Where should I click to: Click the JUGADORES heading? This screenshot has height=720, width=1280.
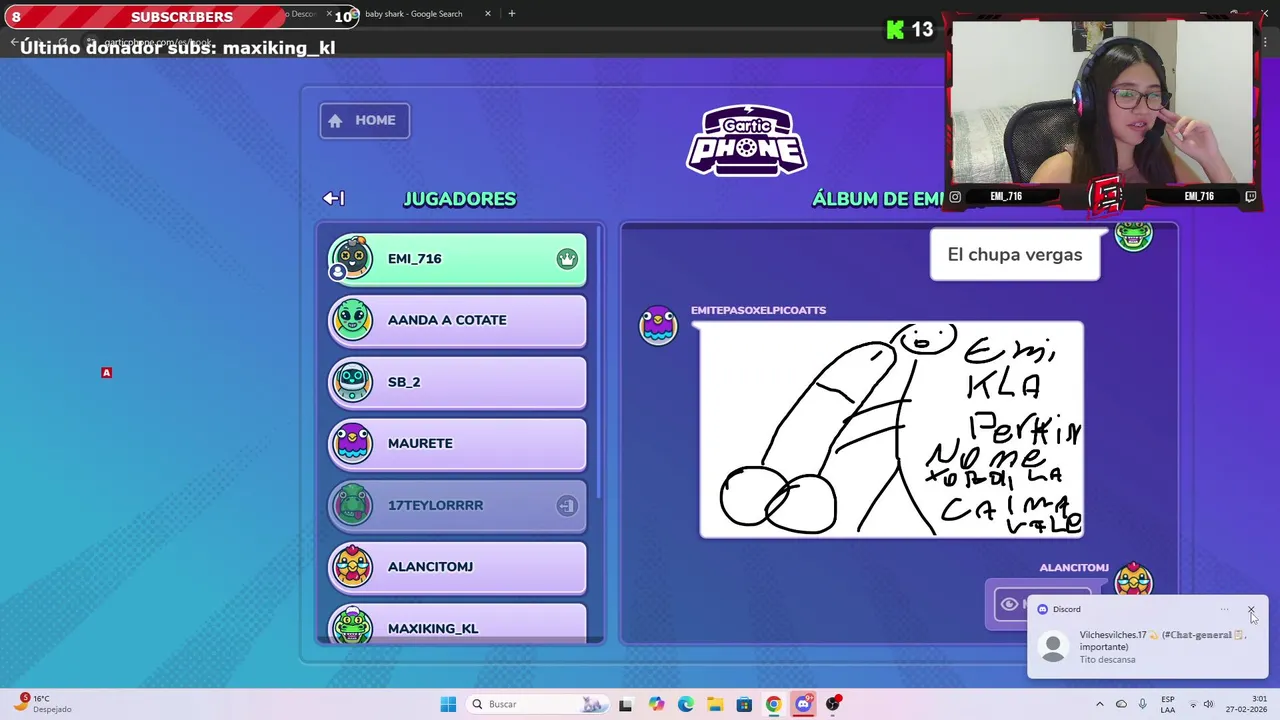(x=459, y=199)
